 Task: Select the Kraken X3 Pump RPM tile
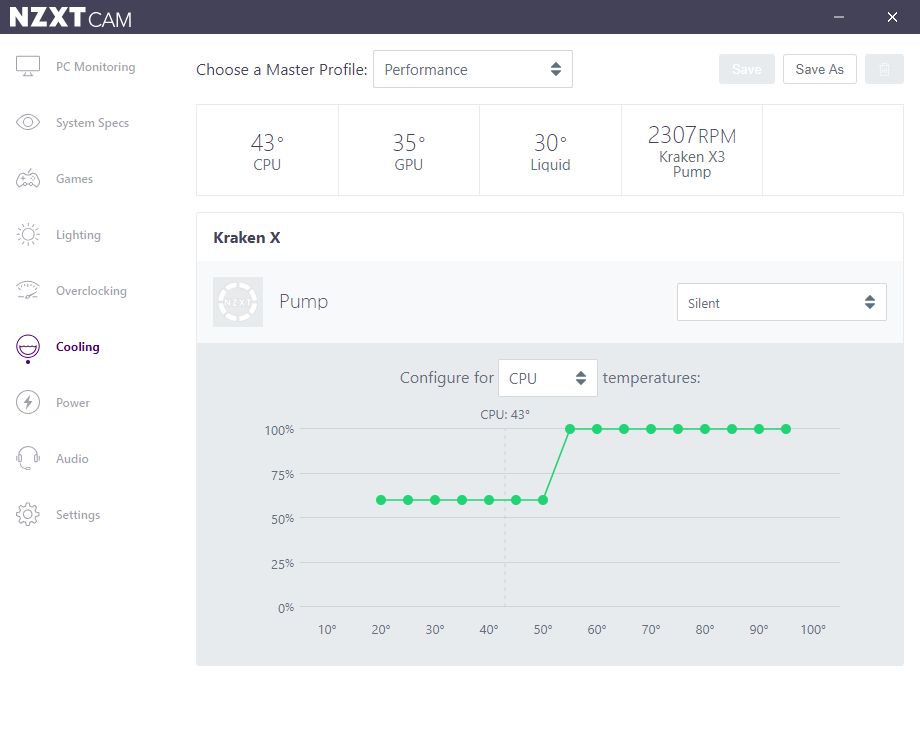pos(692,150)
